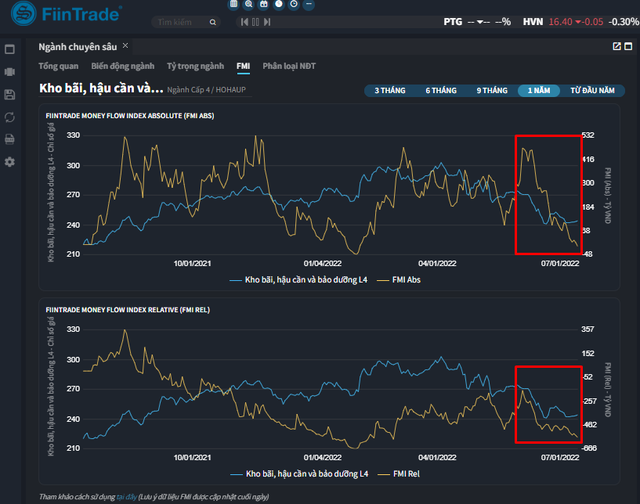This screenshot has width=640, height=504.
Task: Close the Ngành chuyên sâu tab
Action: [125, 47]
